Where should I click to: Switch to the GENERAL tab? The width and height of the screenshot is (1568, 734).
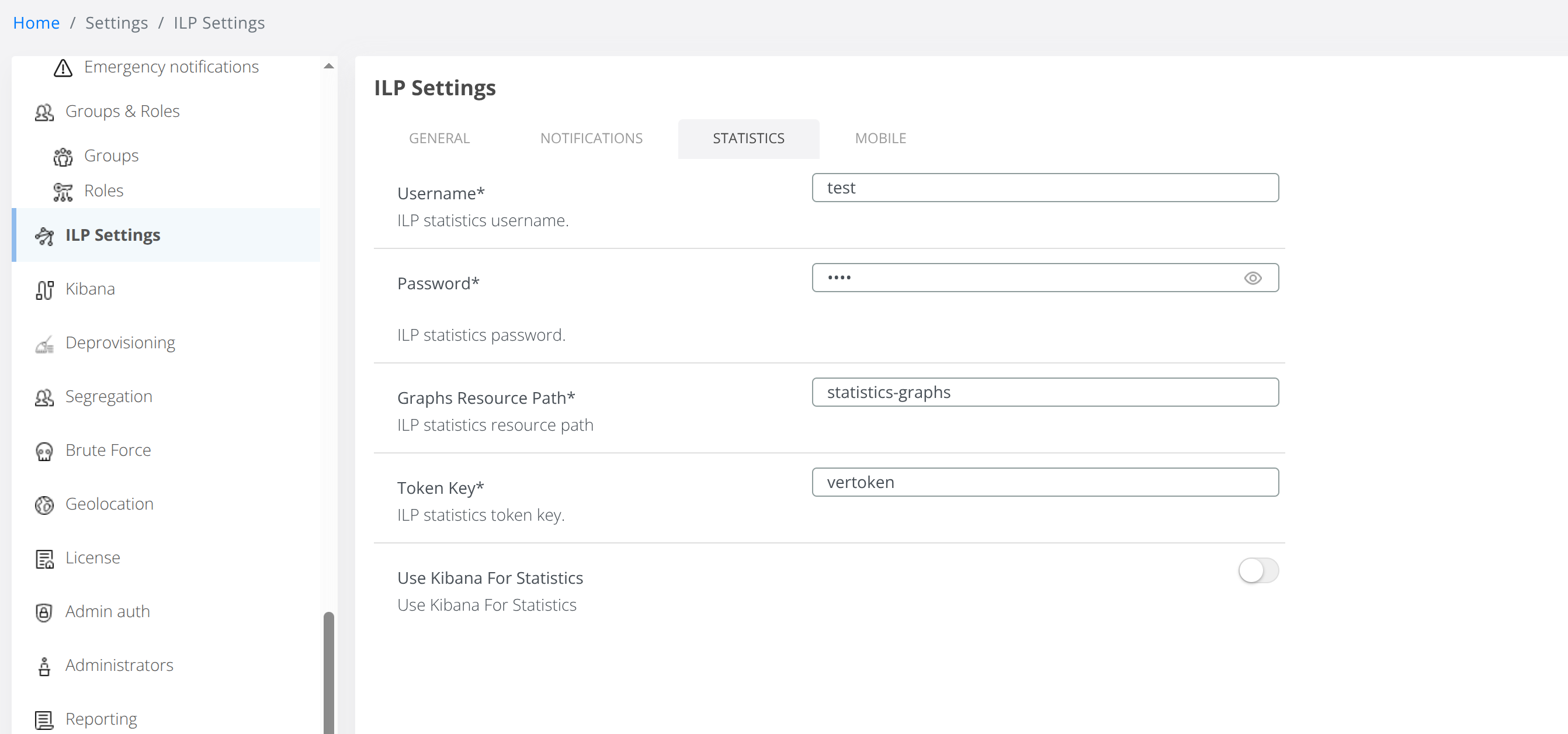click(x=439, y=139)
